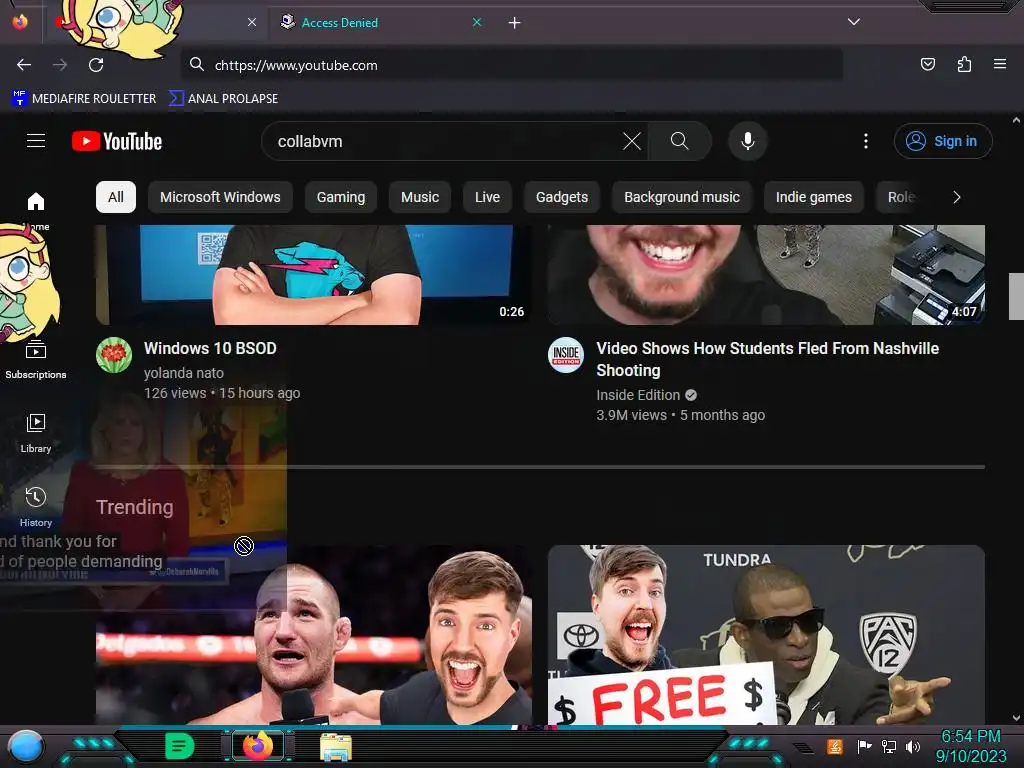
Task: Click the YouTube logo
Action: (117, 141)
